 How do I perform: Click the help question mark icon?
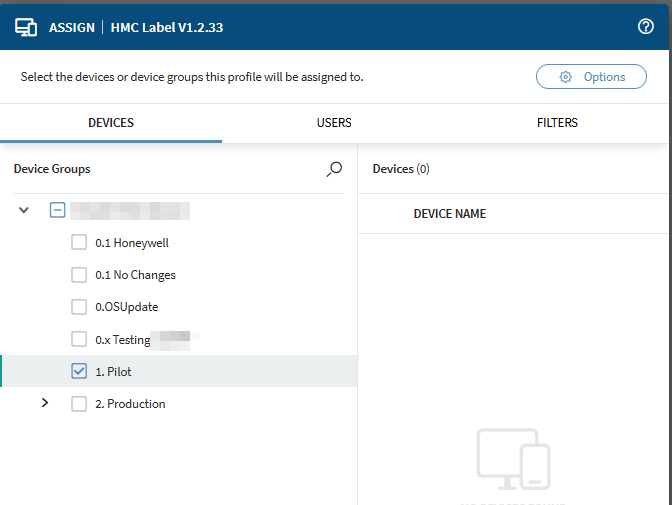click(x=646, y=27)
